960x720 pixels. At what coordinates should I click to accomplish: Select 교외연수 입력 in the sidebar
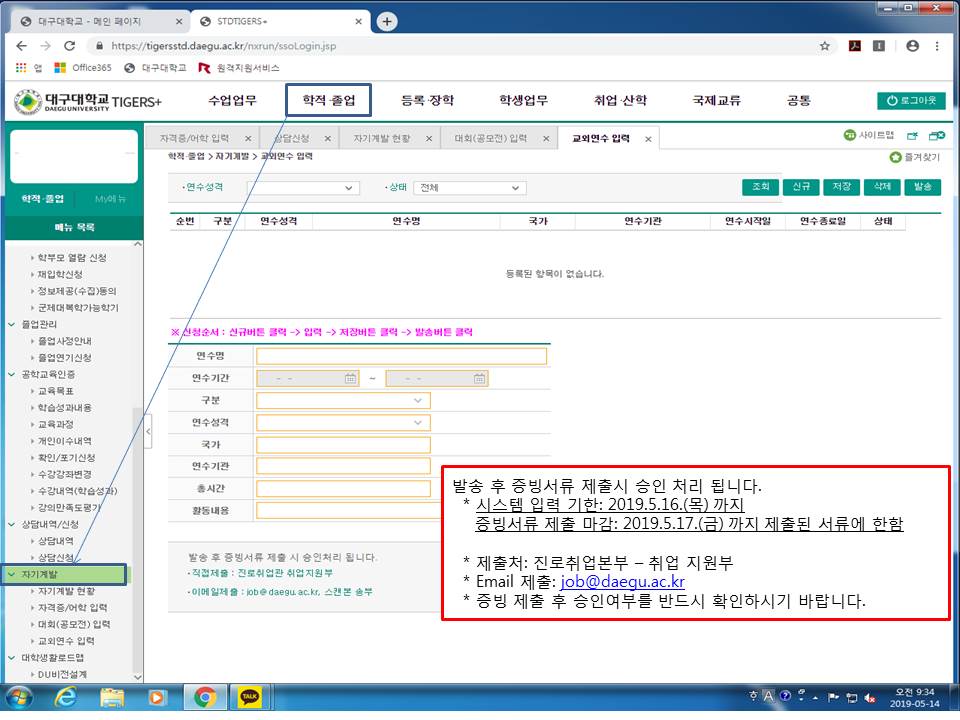tap(66, 641)
